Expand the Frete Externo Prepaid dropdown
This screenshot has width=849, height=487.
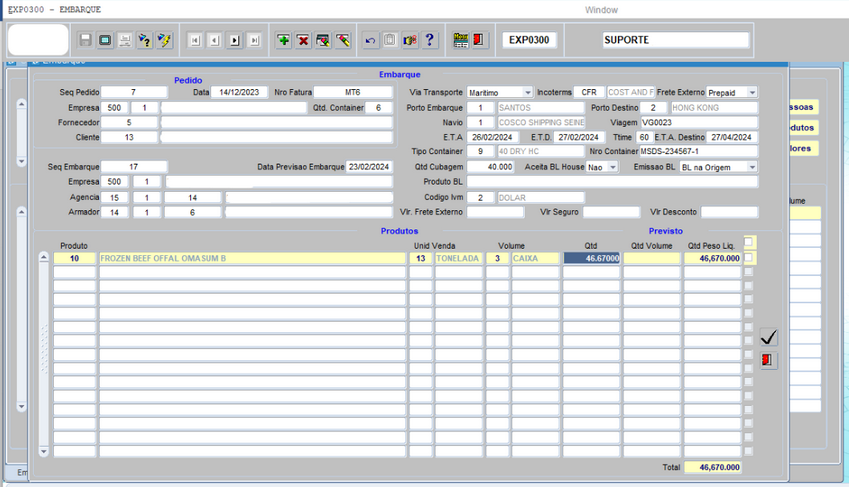pyautogui.click(x=752, y=92)
